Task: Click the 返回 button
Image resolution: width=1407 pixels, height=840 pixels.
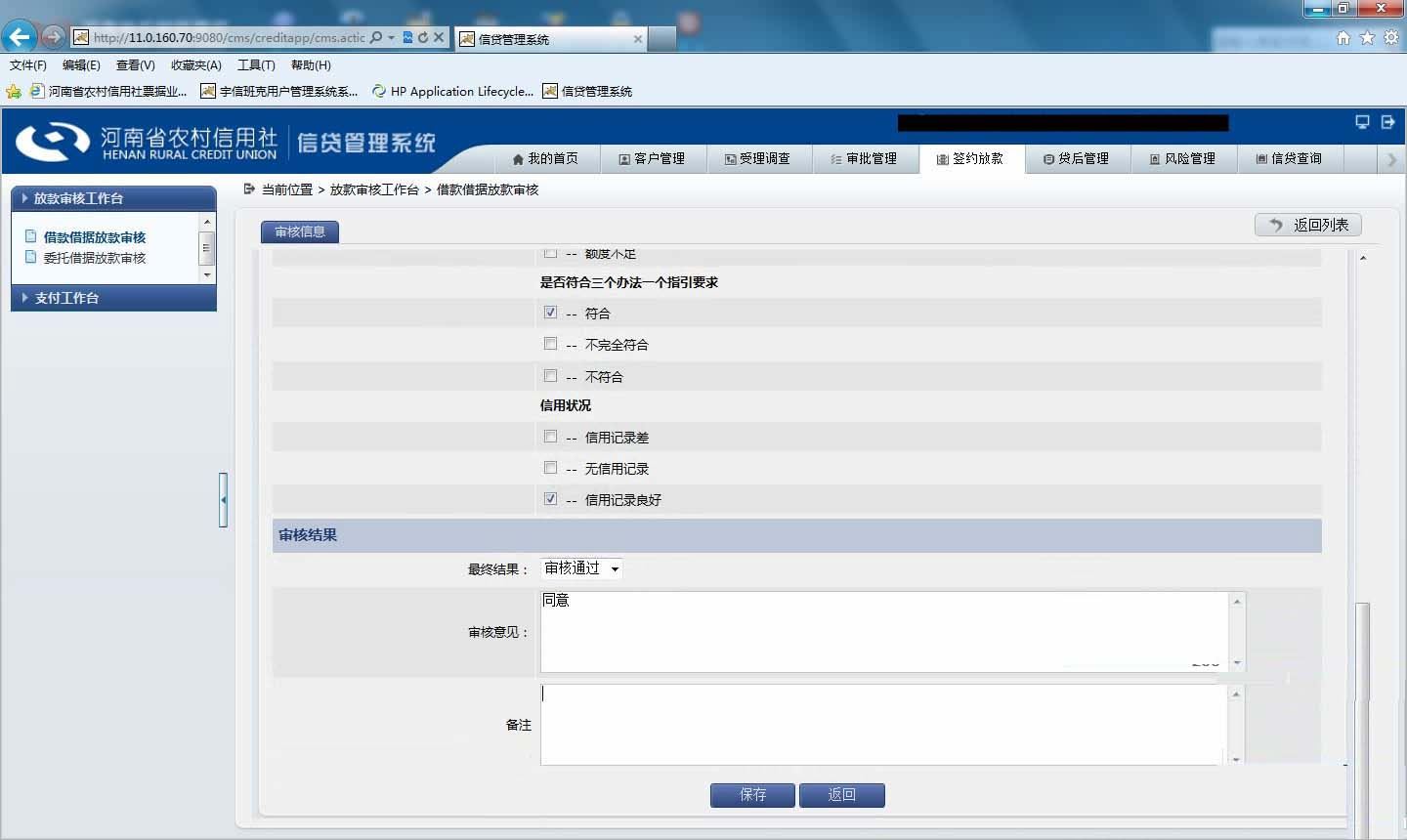Action: tap(841, 795)
